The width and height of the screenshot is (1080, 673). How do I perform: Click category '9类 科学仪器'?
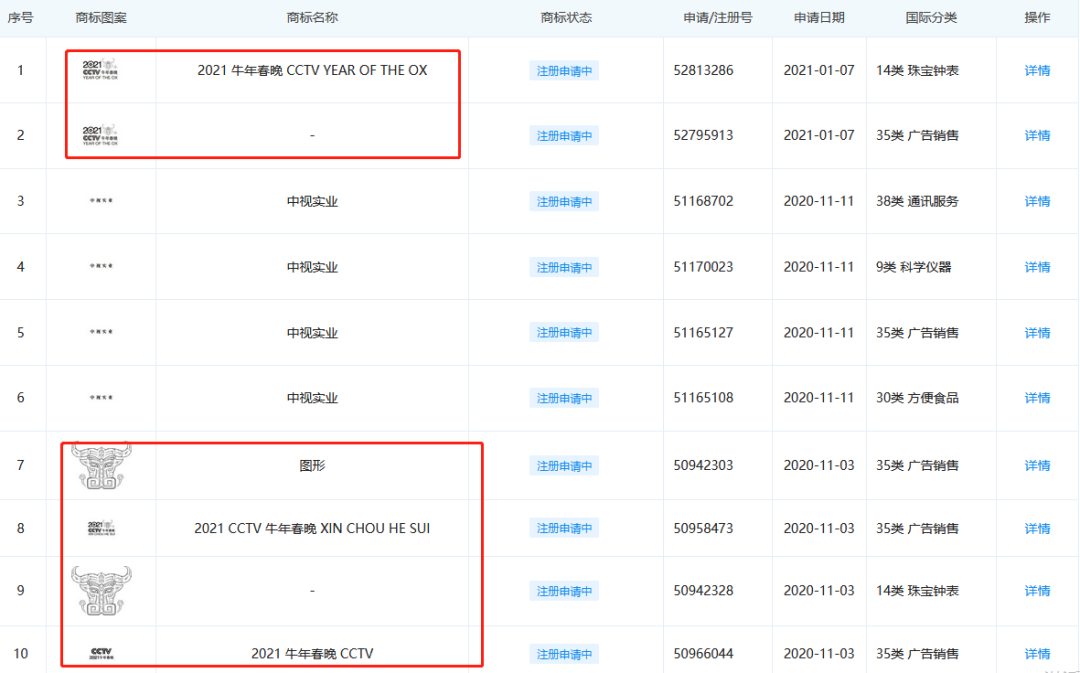click(913, 267)
